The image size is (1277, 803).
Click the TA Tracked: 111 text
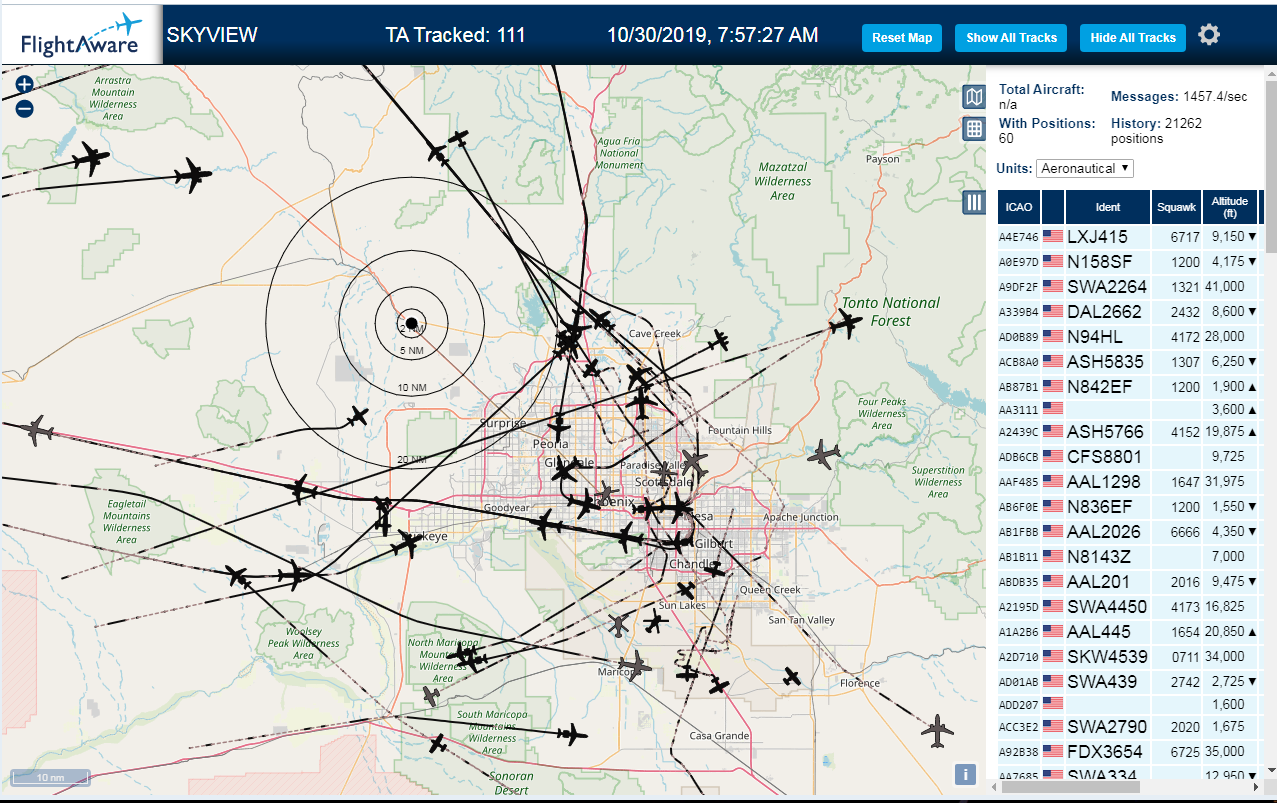[455, 35]
